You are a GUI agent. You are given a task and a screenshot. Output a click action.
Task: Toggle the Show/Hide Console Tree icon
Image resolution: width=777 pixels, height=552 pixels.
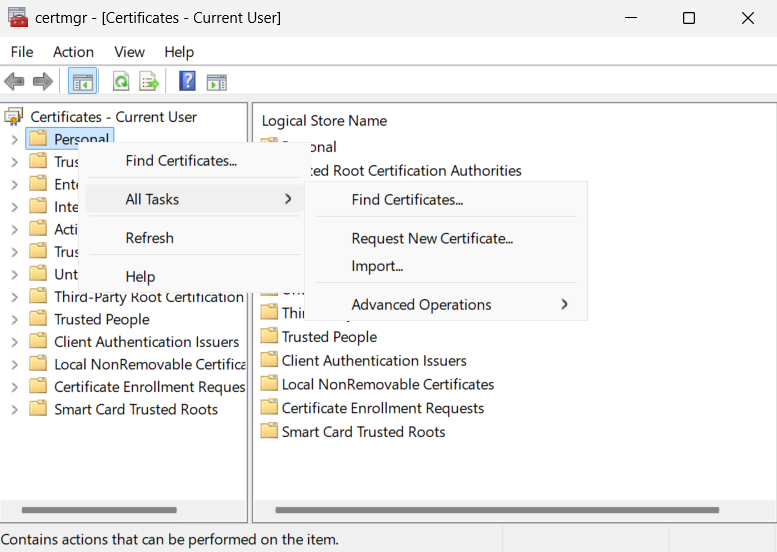pos(82,81)
